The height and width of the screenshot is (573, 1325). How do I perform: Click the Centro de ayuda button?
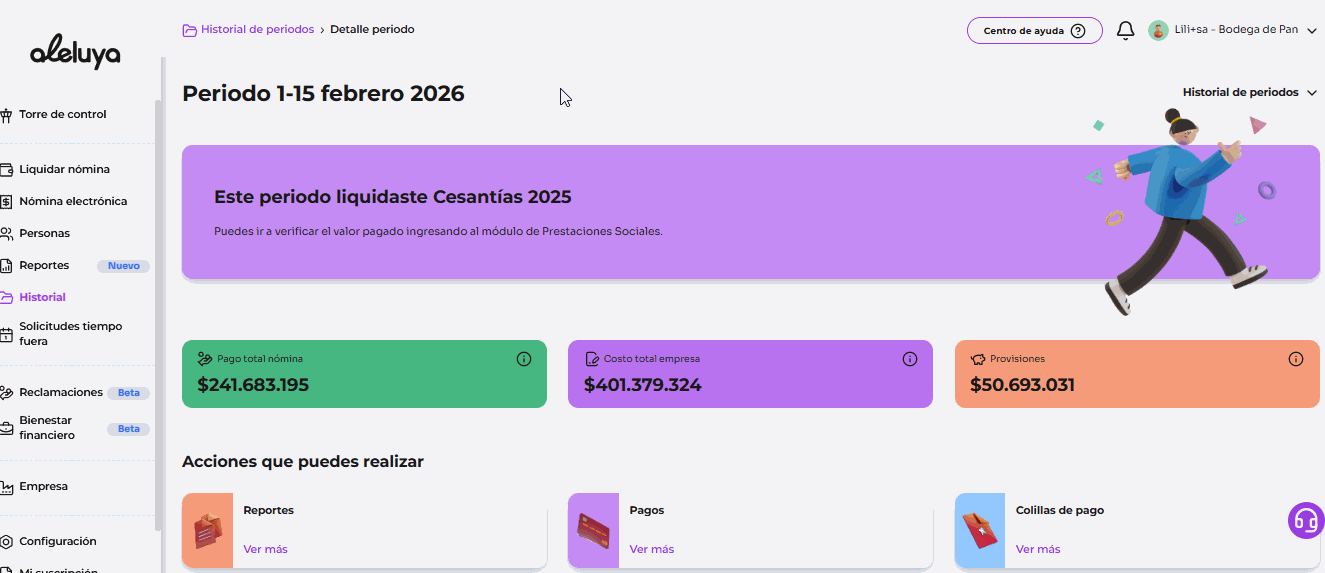(x=1034, y=30)
